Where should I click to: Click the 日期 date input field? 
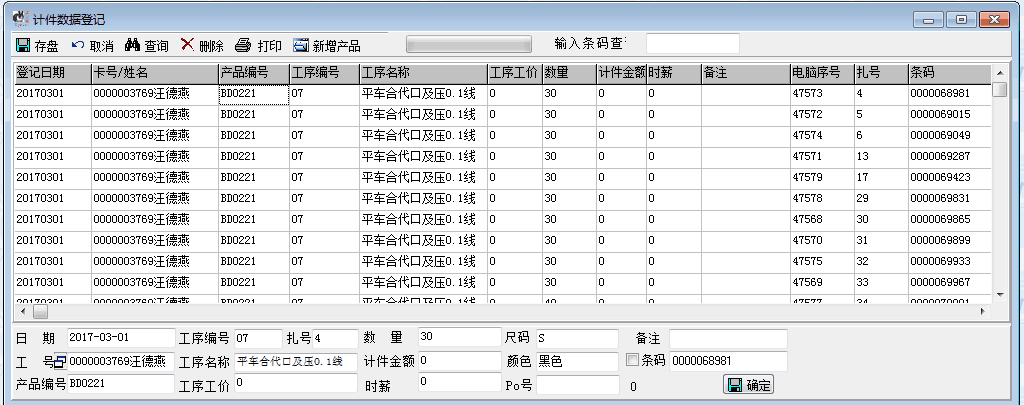(120, 337)
